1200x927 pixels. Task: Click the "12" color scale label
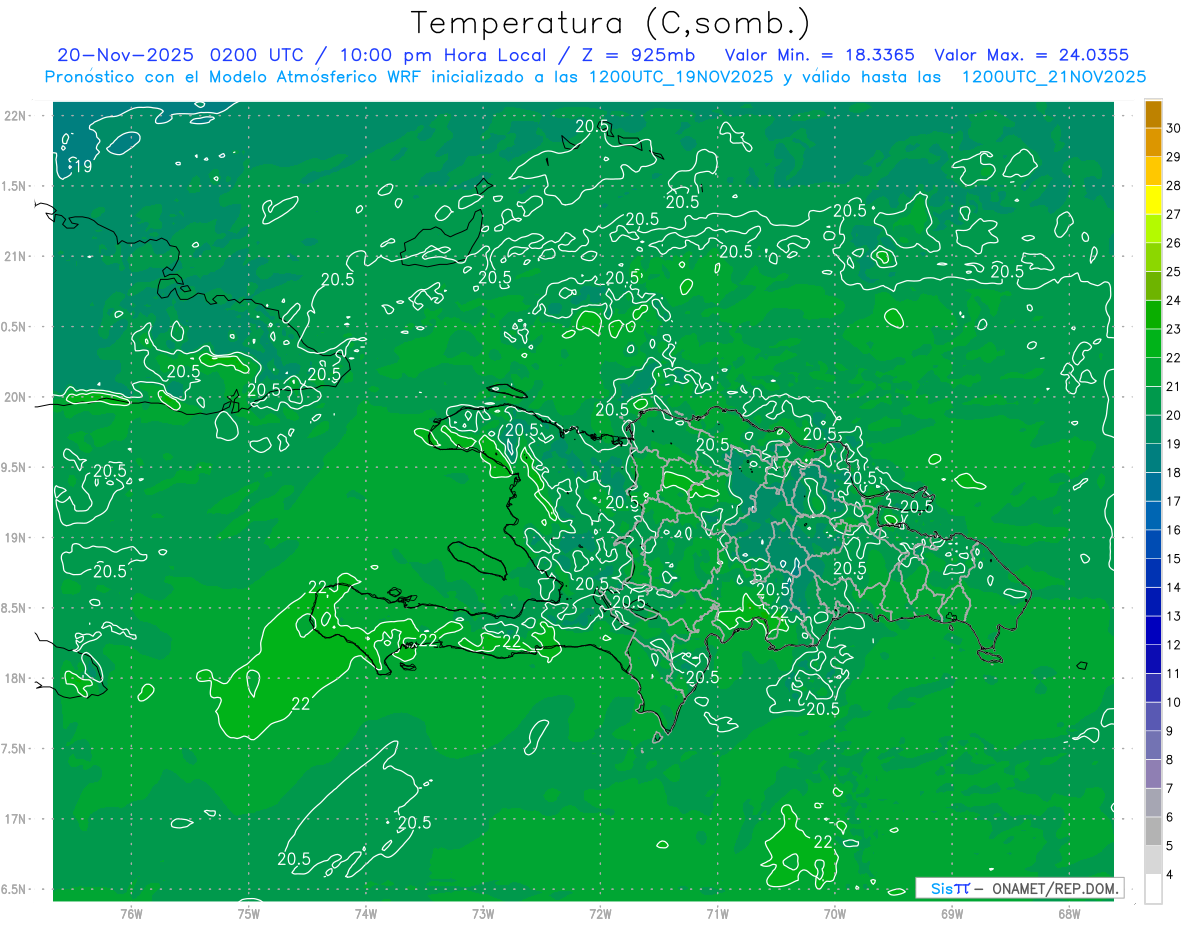1173,645
